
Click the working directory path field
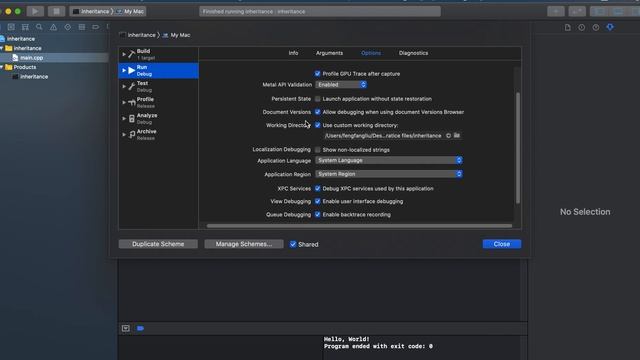click(x=383, y=136)
